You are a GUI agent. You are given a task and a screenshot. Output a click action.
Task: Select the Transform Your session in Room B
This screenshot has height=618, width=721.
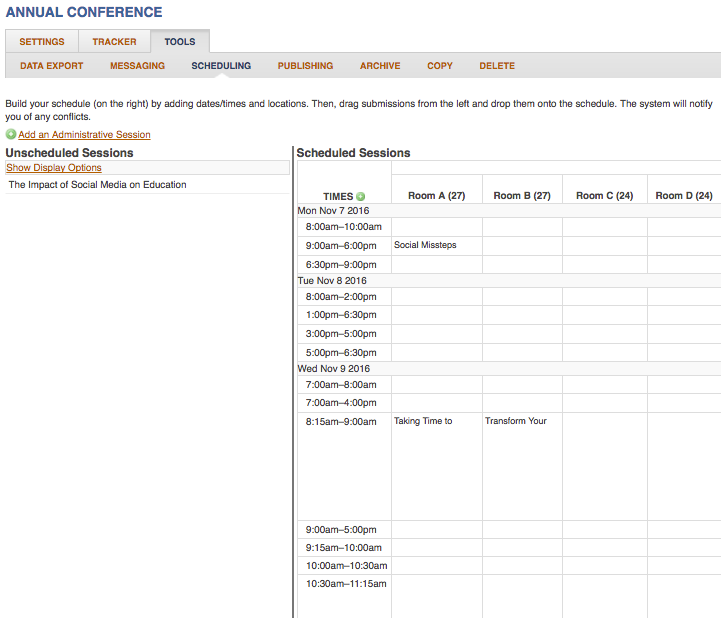click(x=516, y=421)
